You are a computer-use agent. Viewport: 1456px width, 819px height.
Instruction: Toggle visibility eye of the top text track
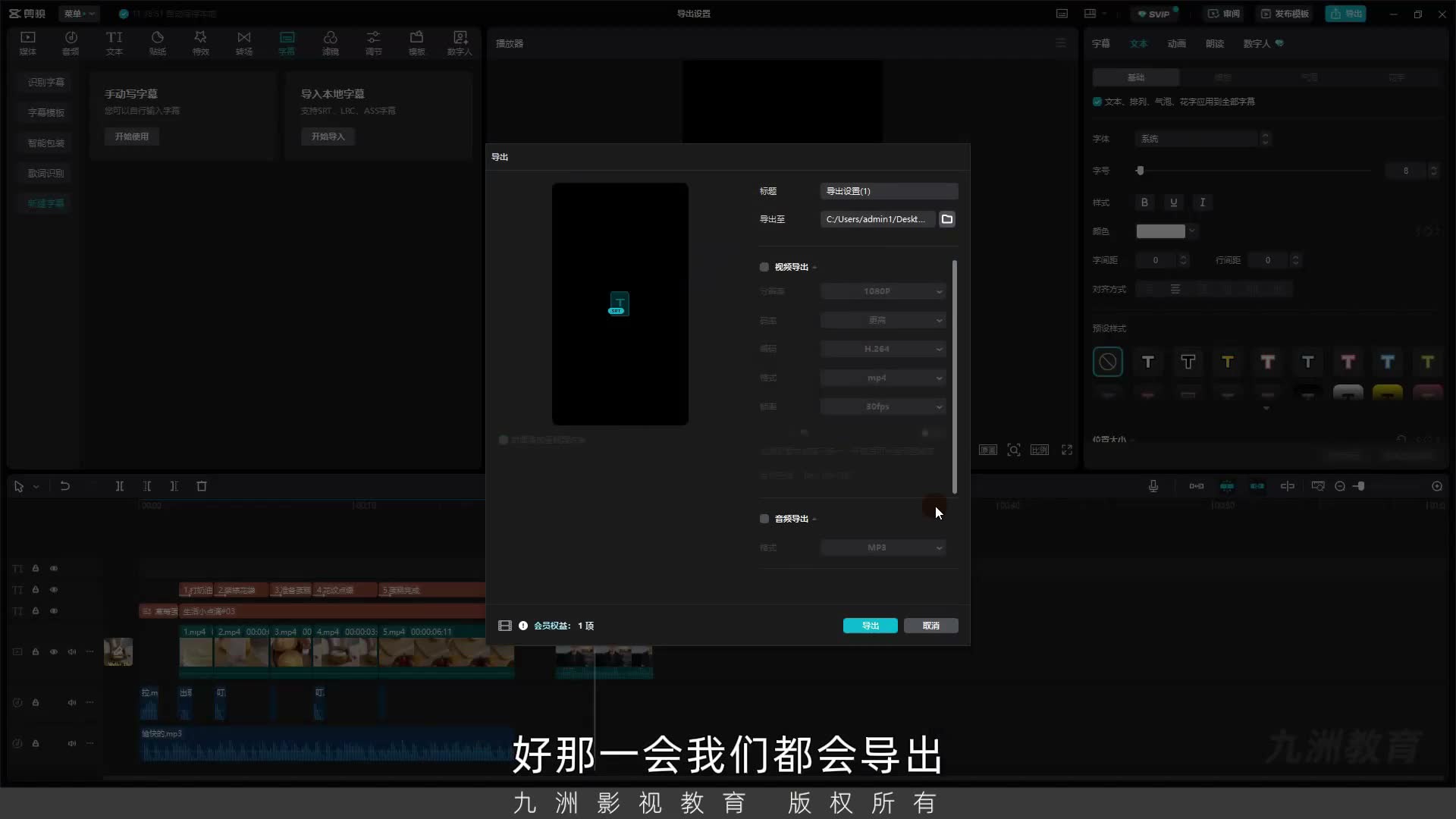click(54, 568)
